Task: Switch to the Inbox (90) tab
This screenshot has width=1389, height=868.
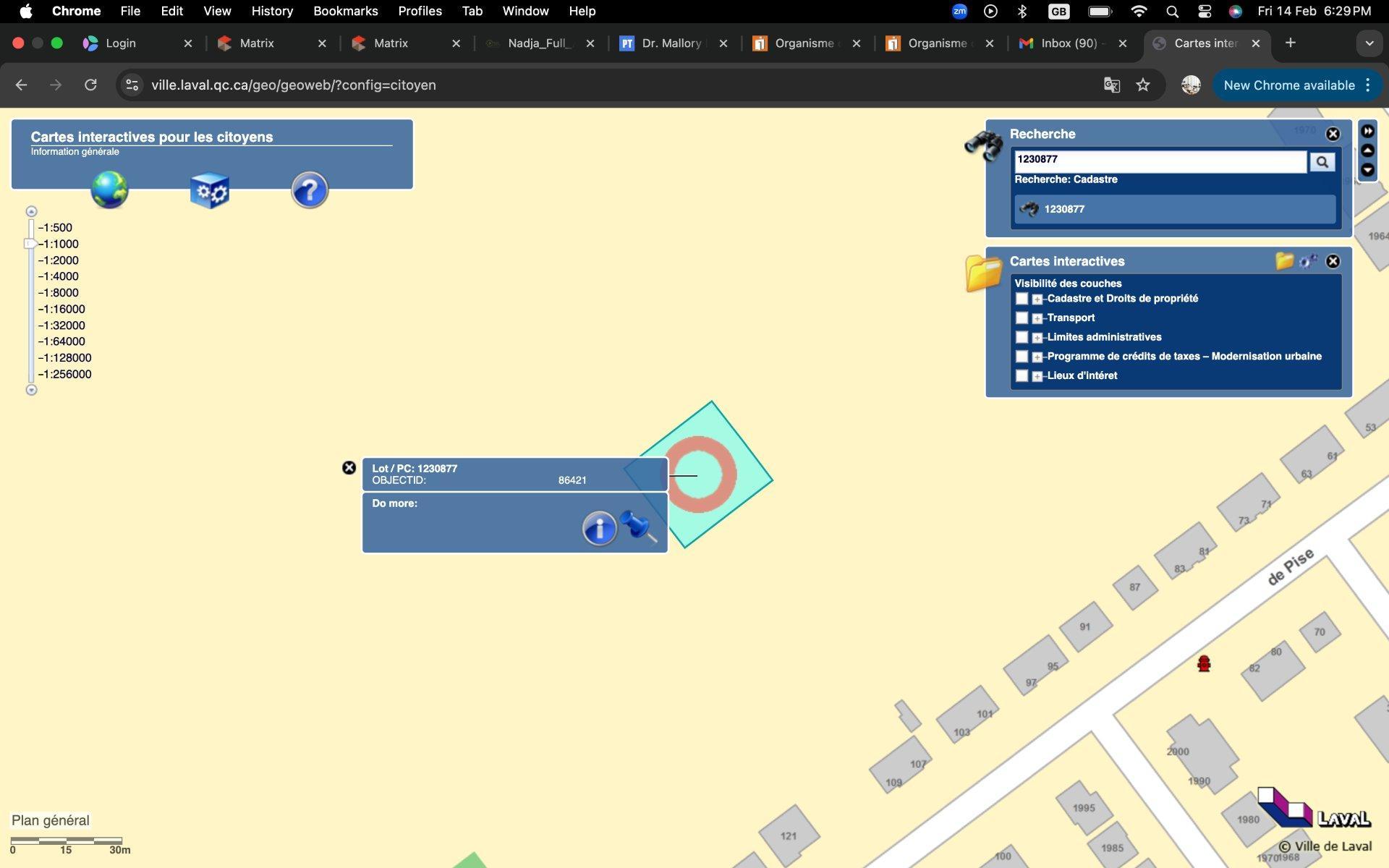Action: tap(1068, 43)
